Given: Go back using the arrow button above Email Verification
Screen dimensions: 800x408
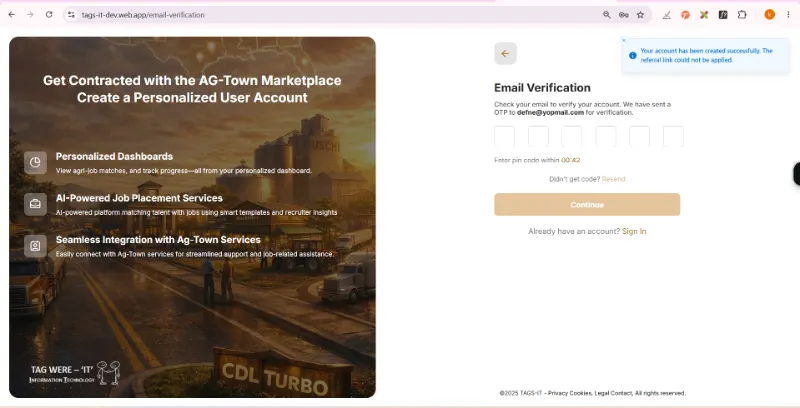Looking at the screenshot, I should (x=505, y=54).
